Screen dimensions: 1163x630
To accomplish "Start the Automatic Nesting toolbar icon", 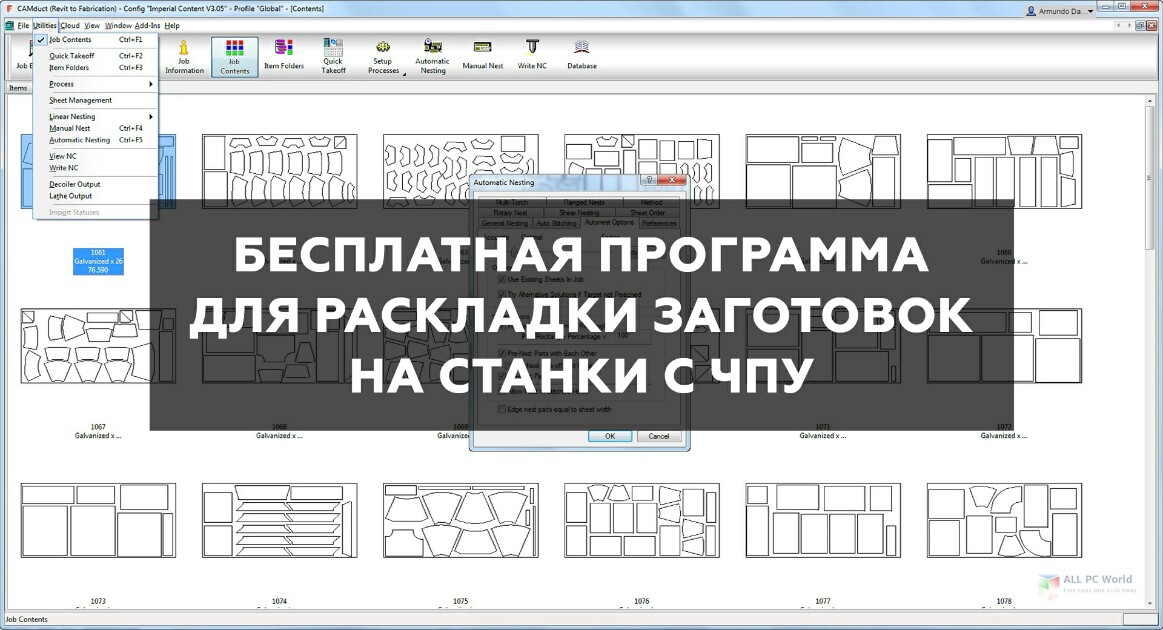I will [x=432, y=56].
